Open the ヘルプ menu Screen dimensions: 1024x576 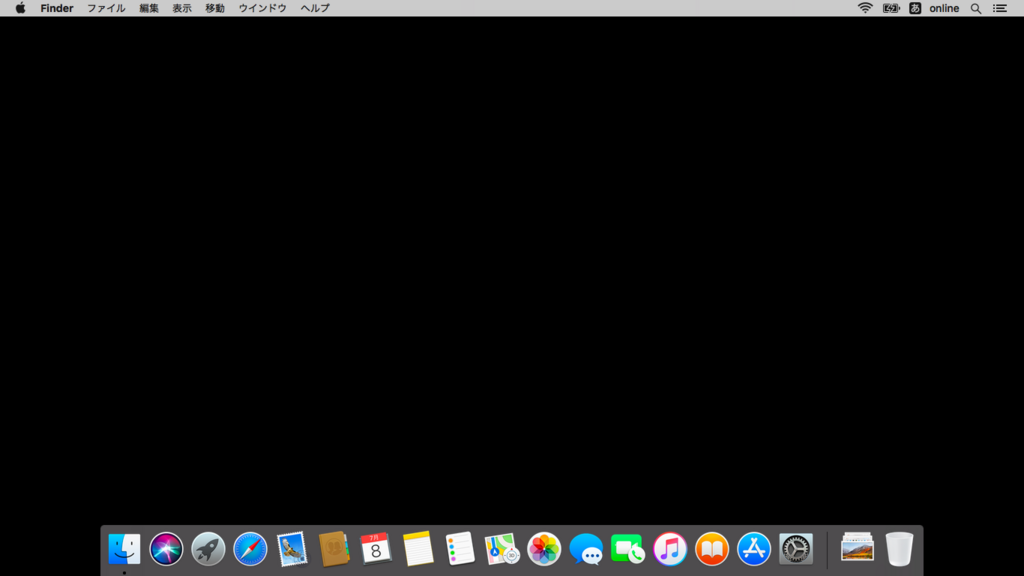pyautogui.click(x=313, y=8)
